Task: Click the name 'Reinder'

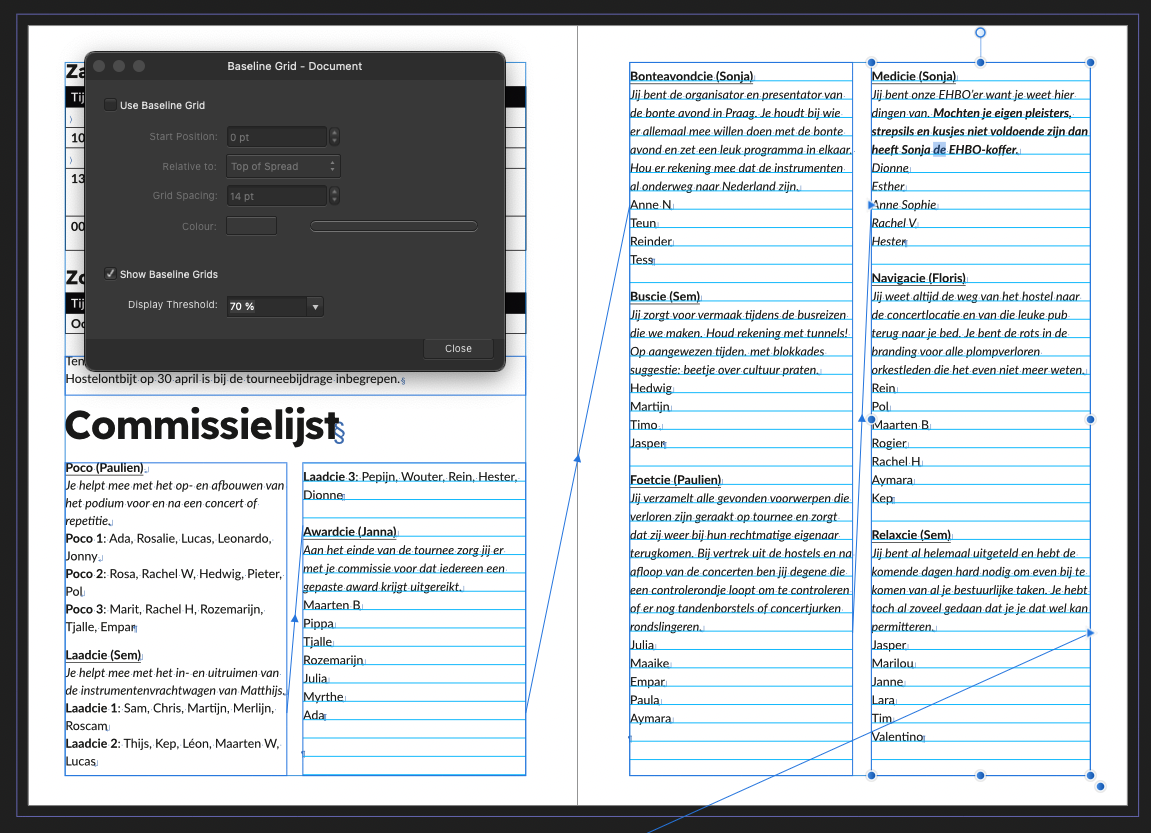Action: coord(651,241)
